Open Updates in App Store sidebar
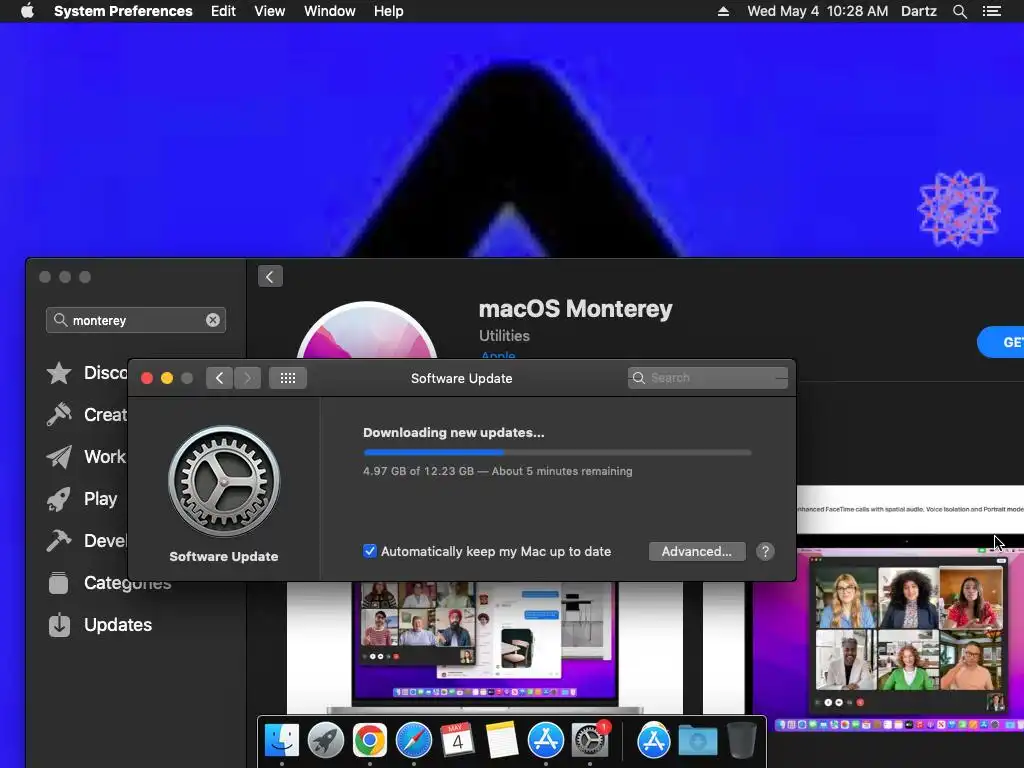1024x768 pixels. click(x=99, y=625)
